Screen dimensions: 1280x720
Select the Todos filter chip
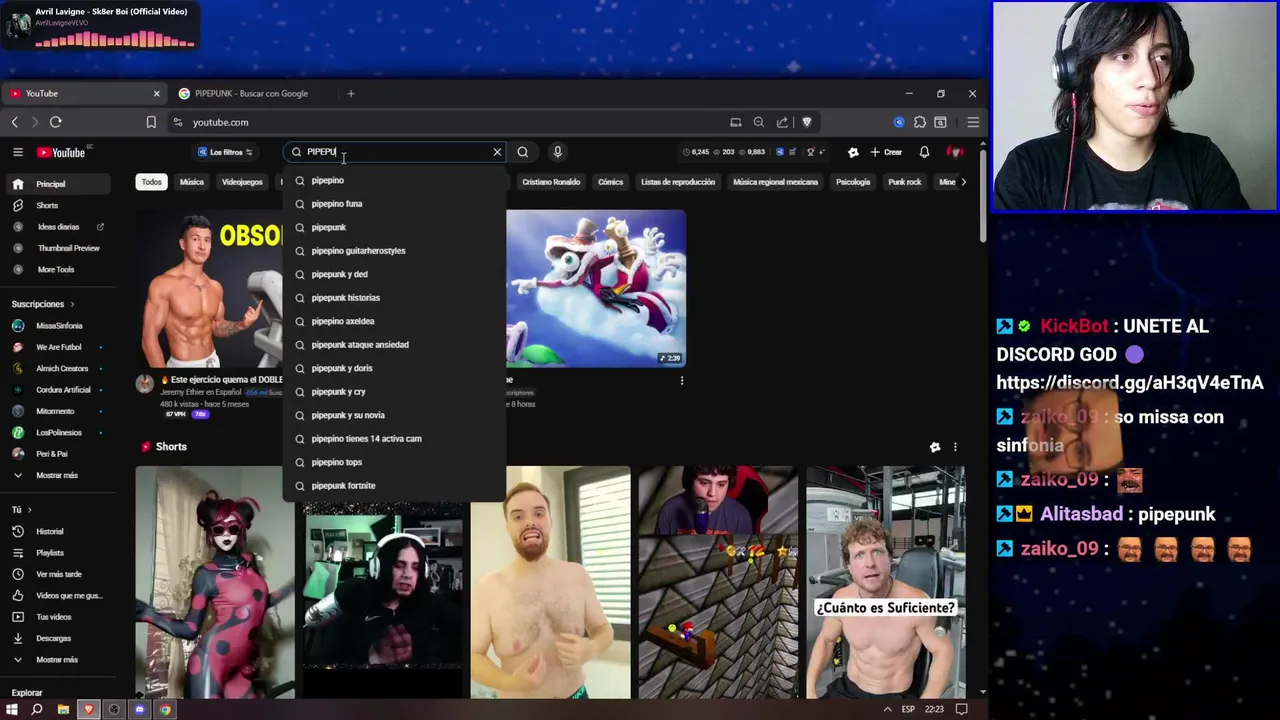coord(151,182)
